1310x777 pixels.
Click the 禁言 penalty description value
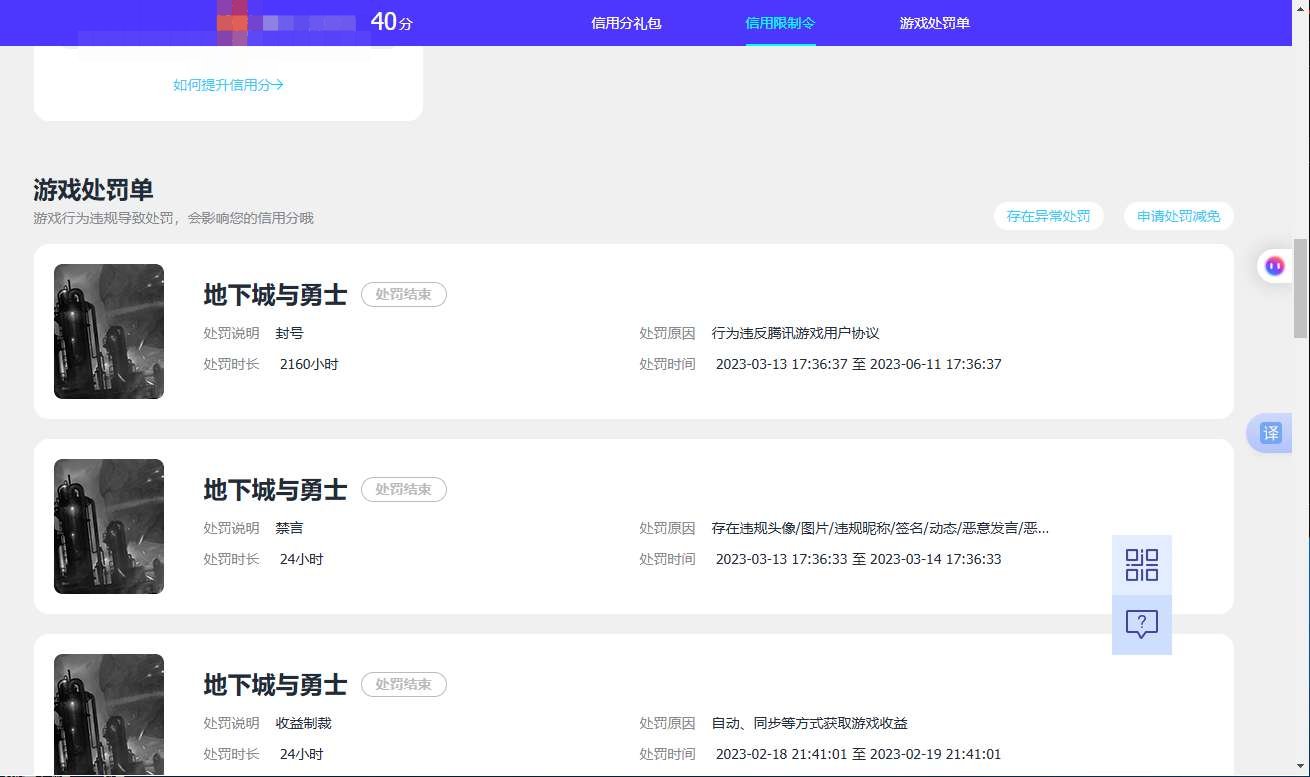(289, 529)
